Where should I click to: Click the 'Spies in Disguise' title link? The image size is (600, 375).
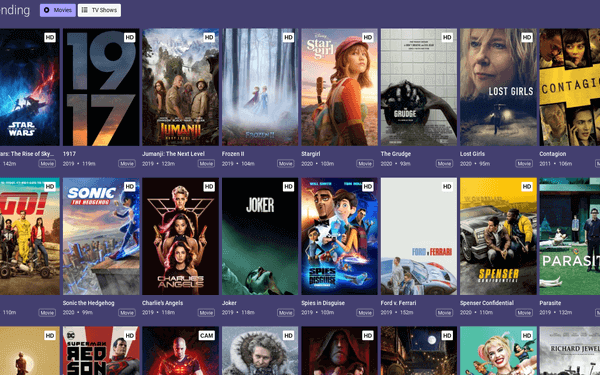[323, 303]
